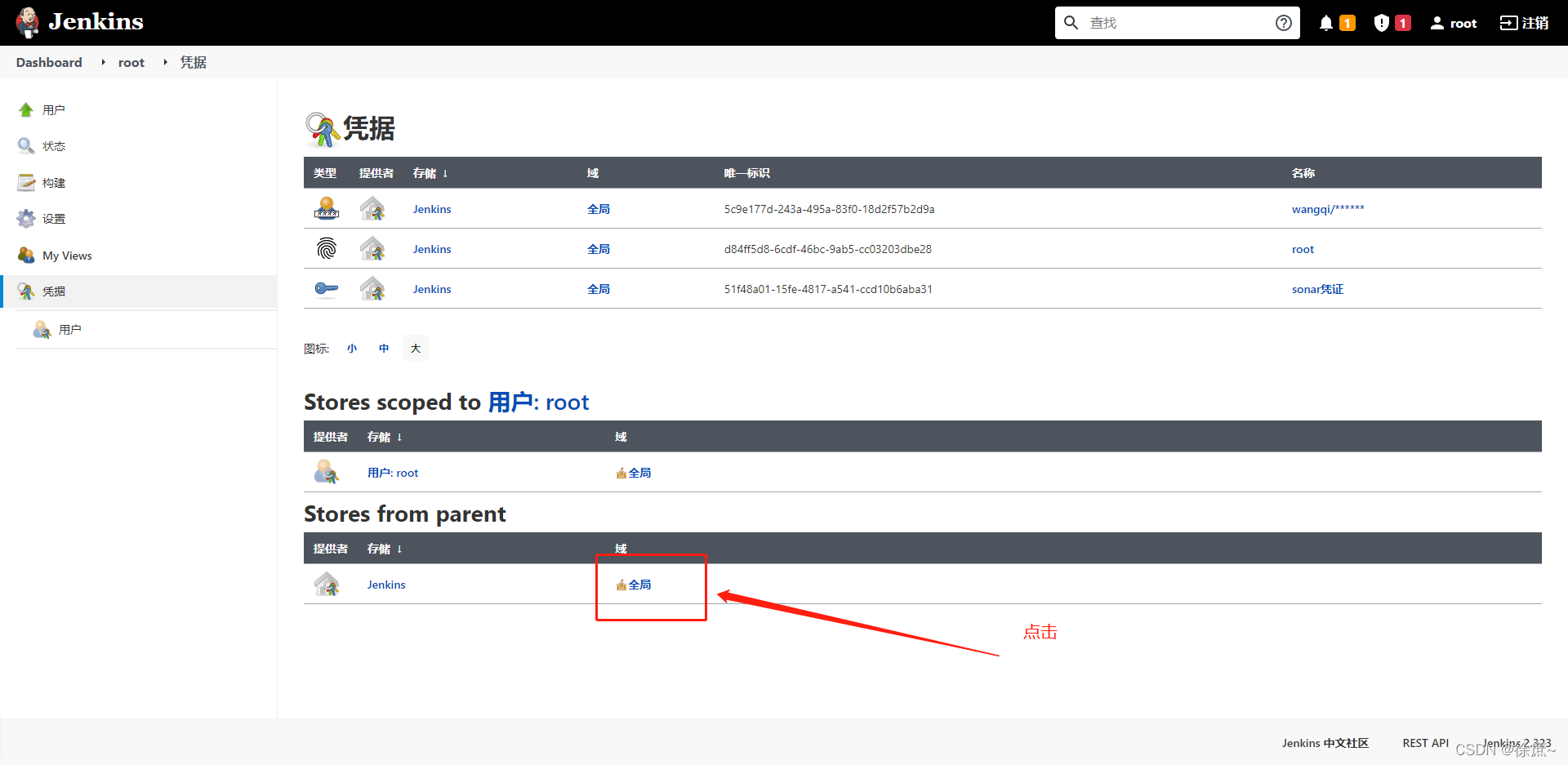
Task: Click the username/password type icon for wangqi row
Action: pos(327,209)
